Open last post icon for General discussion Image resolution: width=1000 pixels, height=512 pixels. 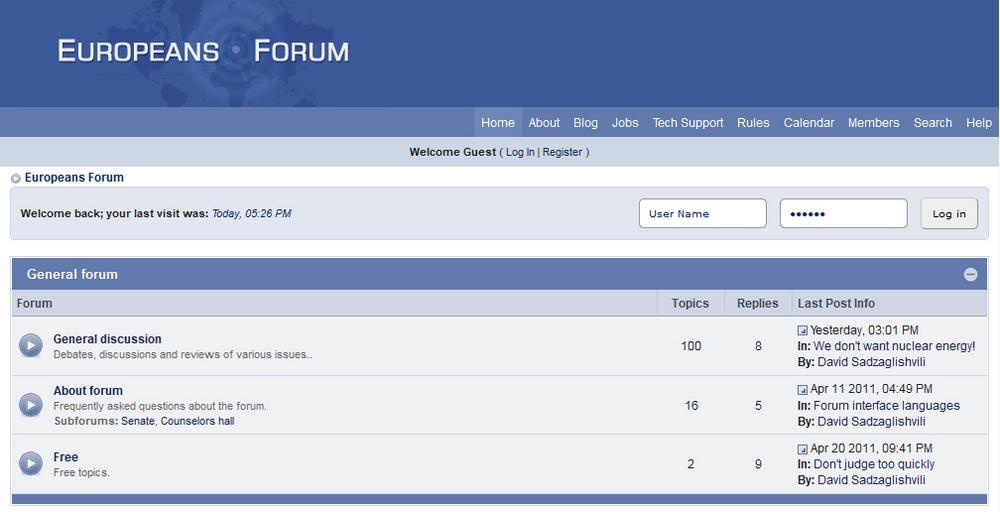(x=802, y=331)
